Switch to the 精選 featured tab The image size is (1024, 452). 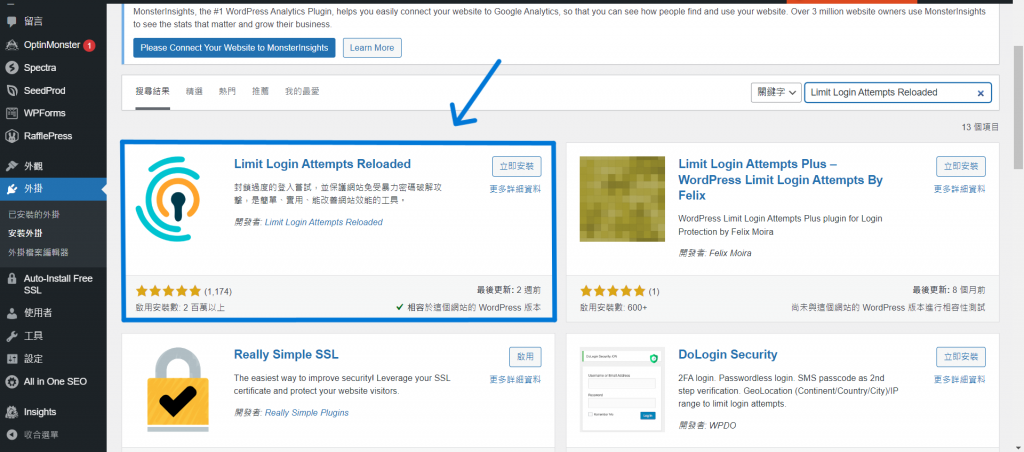[194, 92]
